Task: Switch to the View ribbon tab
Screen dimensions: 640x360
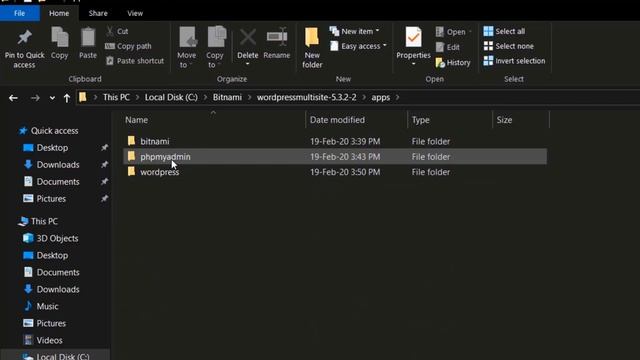Action: coord(135,13)
